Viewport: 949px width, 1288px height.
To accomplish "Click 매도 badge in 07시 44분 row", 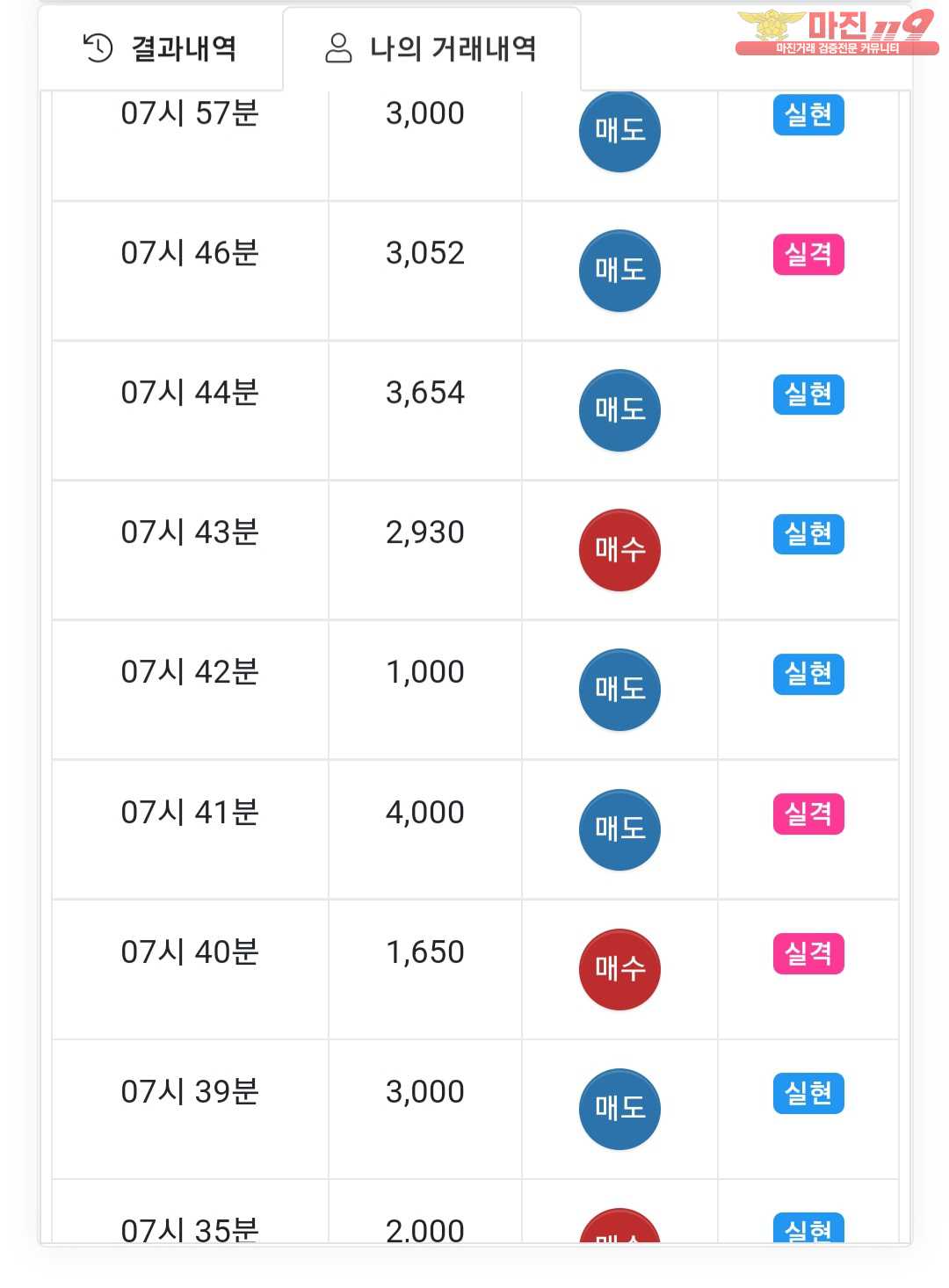I will coord(619,410).
